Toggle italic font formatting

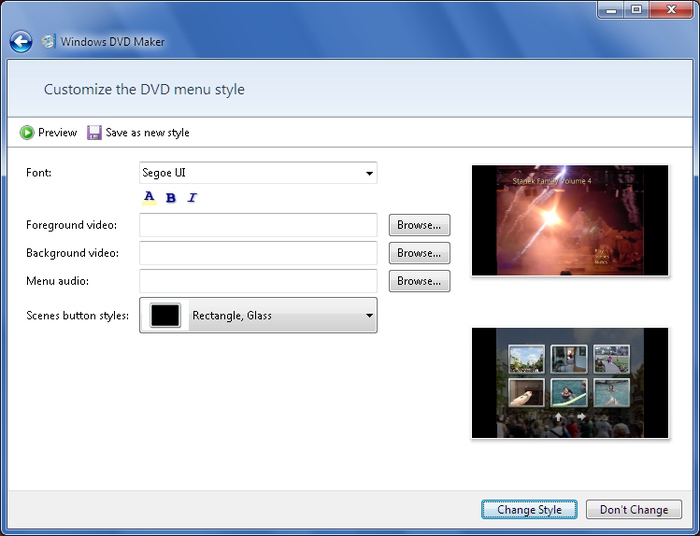click(192, 198)
